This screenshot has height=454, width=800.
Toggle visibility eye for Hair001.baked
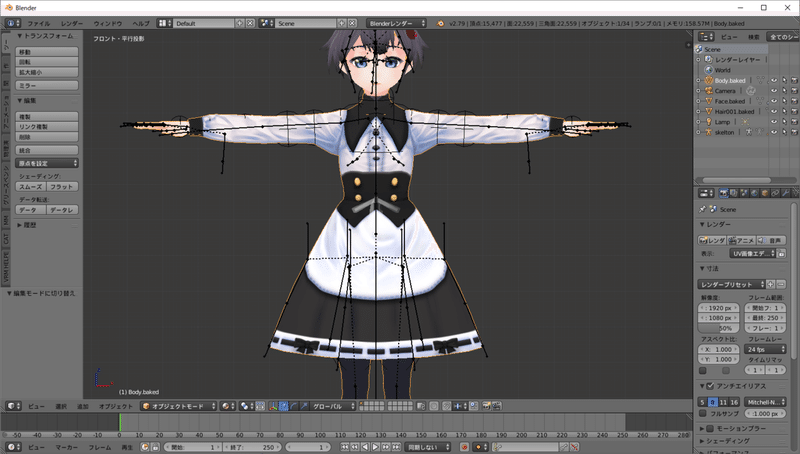pyautogui.click(x=774, y=111)
